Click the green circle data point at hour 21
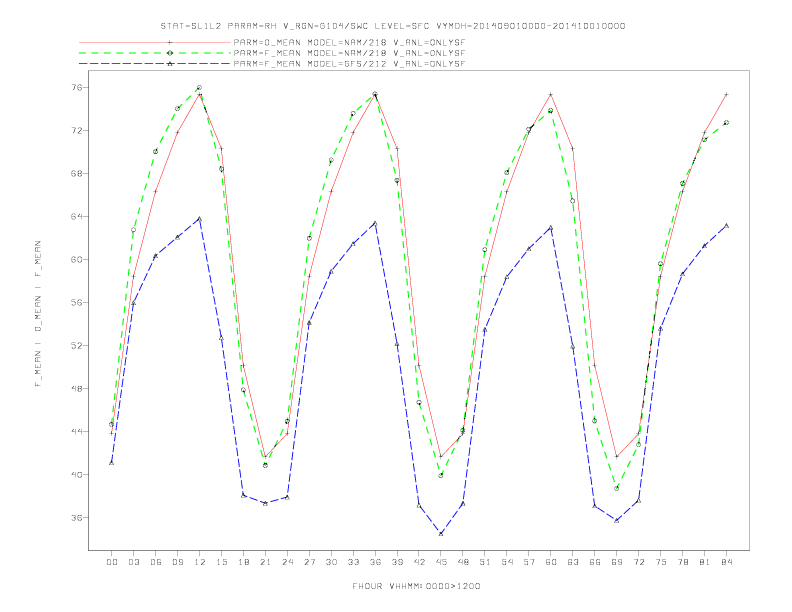Screen dimensions: 792x612 pos(265,465)
